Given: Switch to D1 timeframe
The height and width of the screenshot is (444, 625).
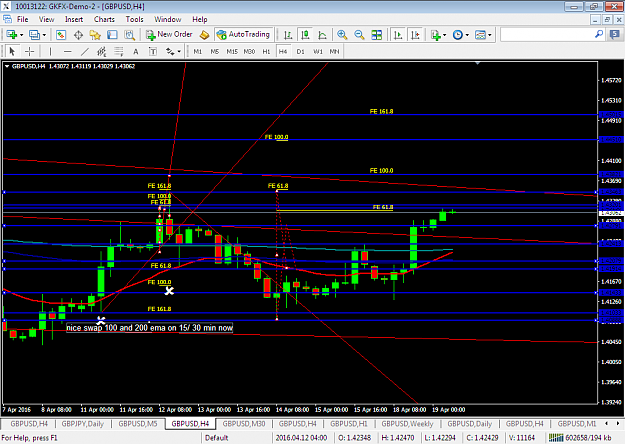Looking at the screenshot, I should (301, 51).
